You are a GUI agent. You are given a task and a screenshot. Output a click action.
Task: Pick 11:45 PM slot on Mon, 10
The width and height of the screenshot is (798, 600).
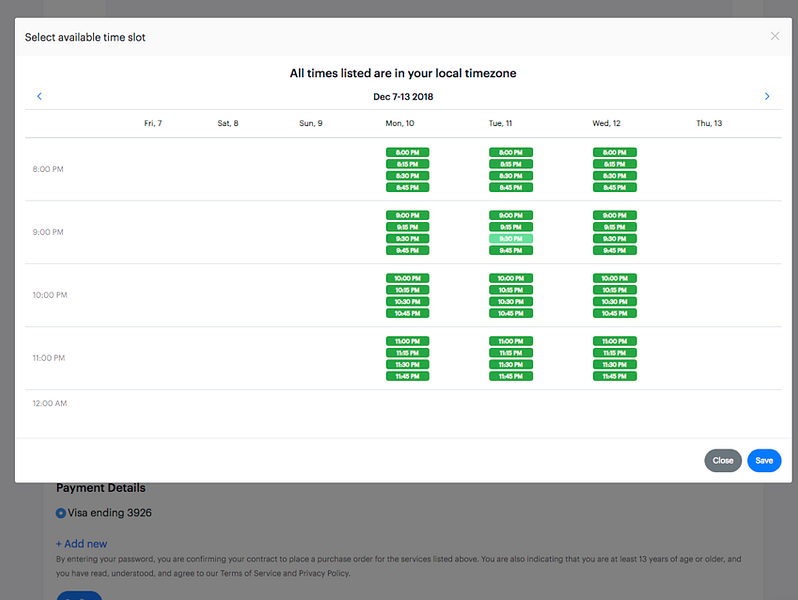[x=408, y=376]
